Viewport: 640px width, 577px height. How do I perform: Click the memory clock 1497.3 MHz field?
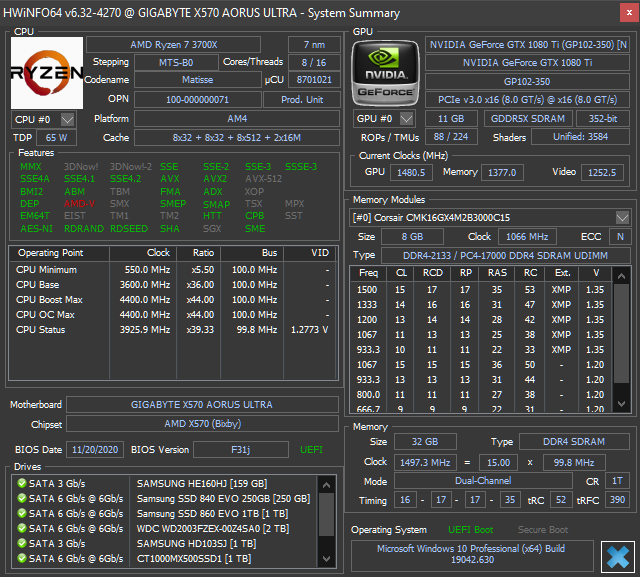point(425,462)
